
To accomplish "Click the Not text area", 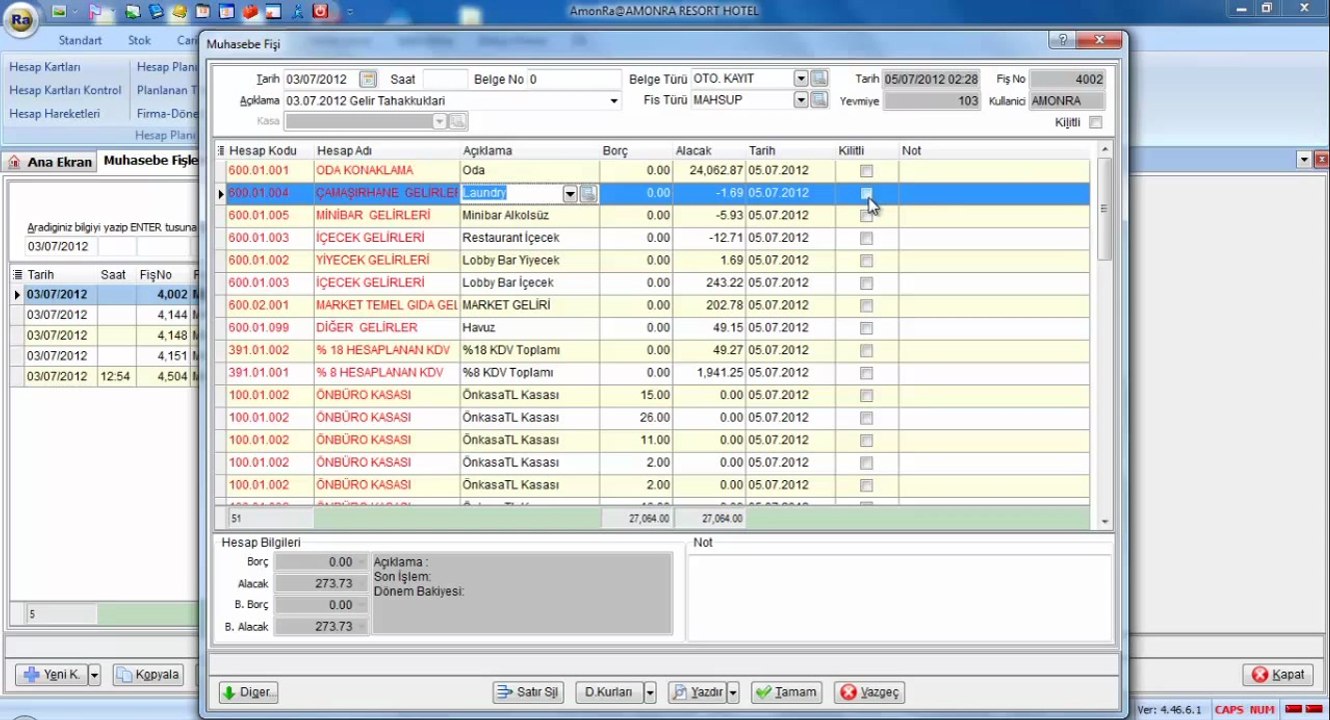I will 900,596.
